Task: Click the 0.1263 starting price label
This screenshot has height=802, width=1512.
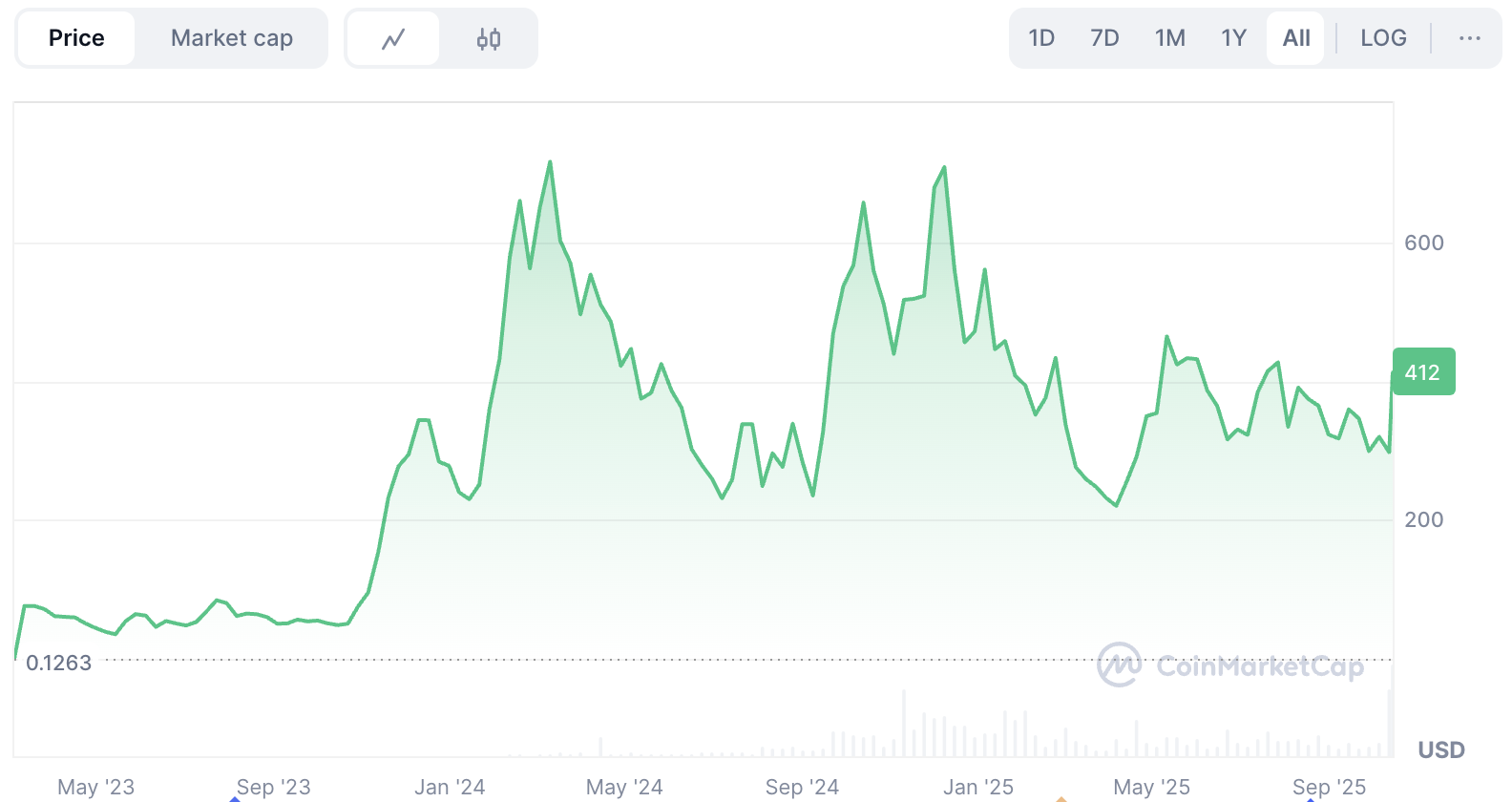Action: pyautogui.click(x=59, y=663)
